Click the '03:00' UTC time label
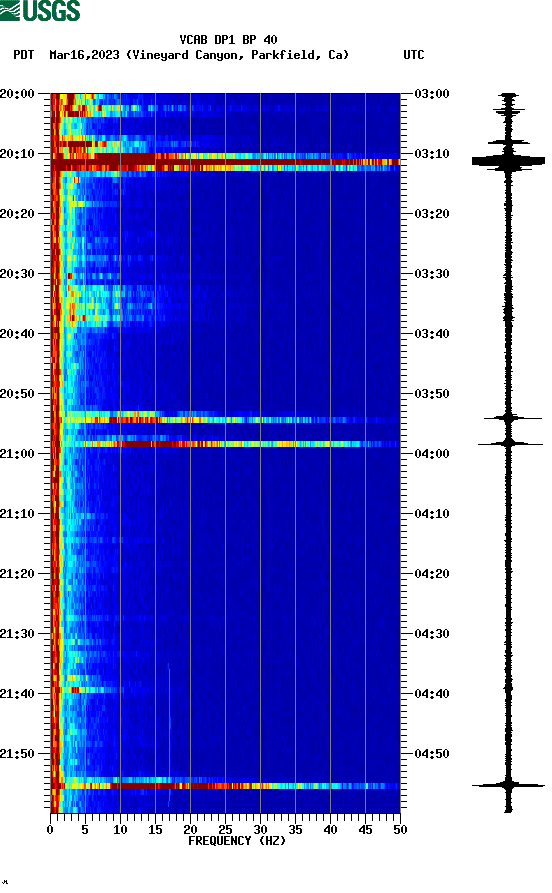This screenshot has height=893, width=552. coord(432,94)
